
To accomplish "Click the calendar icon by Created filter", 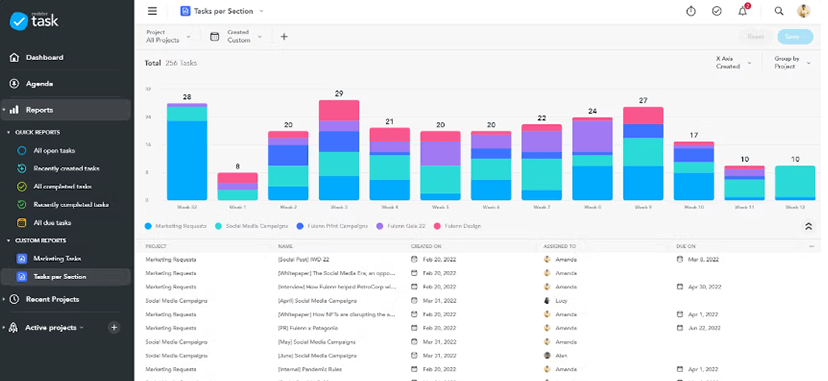I will click(x=214, y=36).
